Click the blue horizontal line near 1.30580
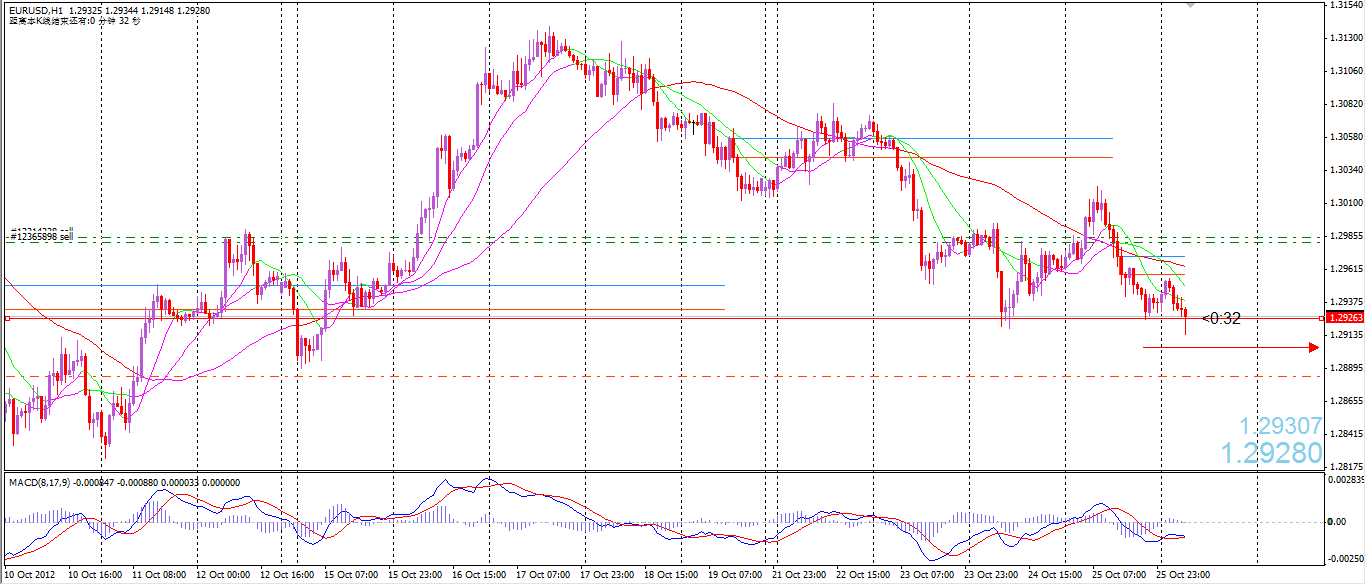Screen dimensions: 1366x585 pos(923,138)
